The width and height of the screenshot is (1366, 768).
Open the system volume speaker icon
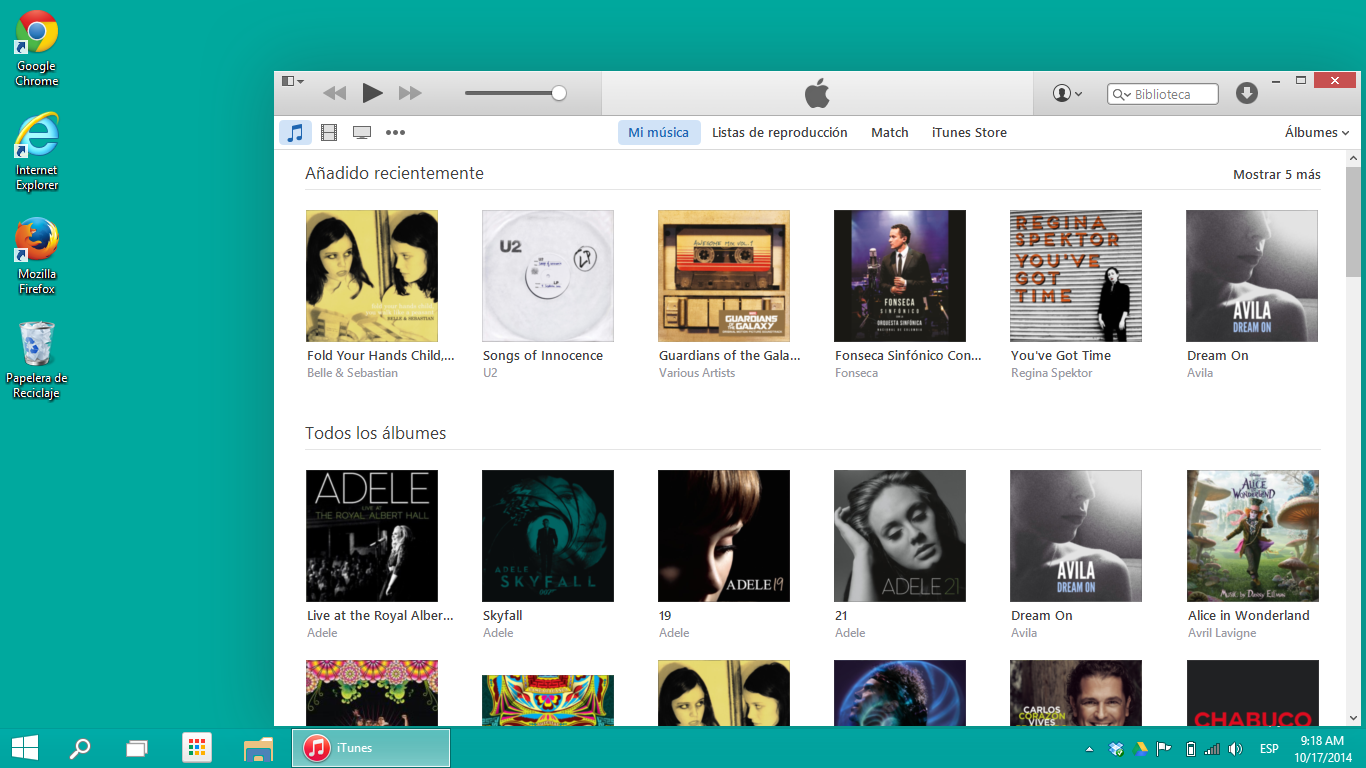click(x=1236, y=749)
